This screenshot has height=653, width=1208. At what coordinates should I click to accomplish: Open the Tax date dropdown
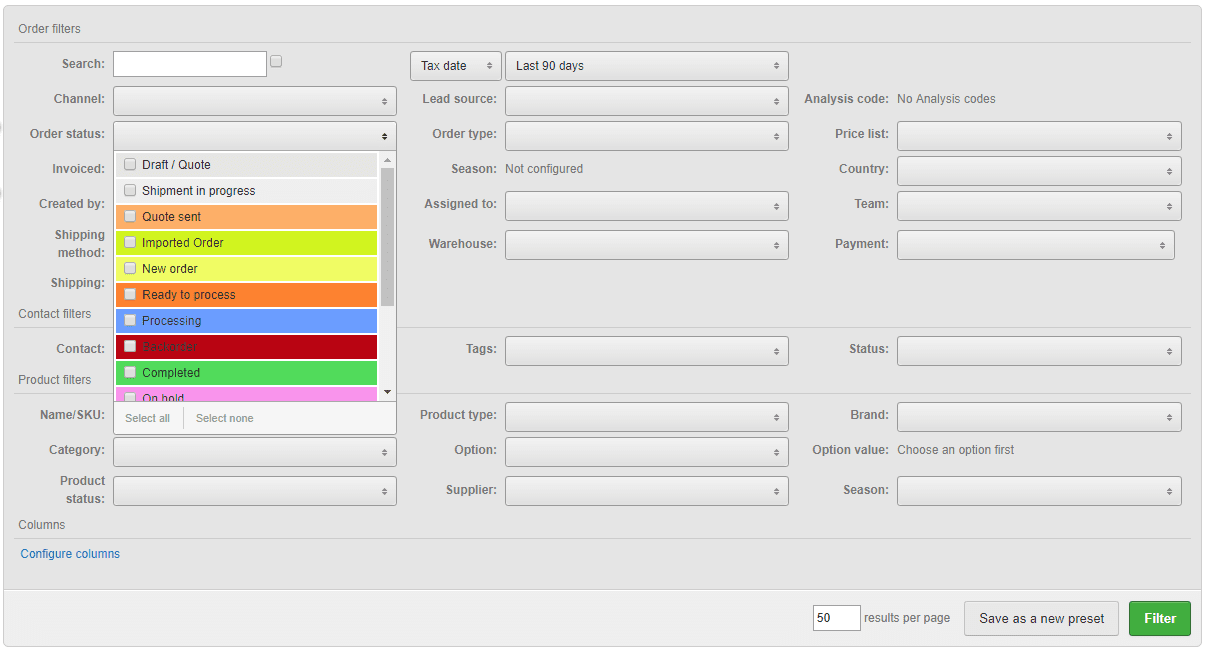coord(455,66)
